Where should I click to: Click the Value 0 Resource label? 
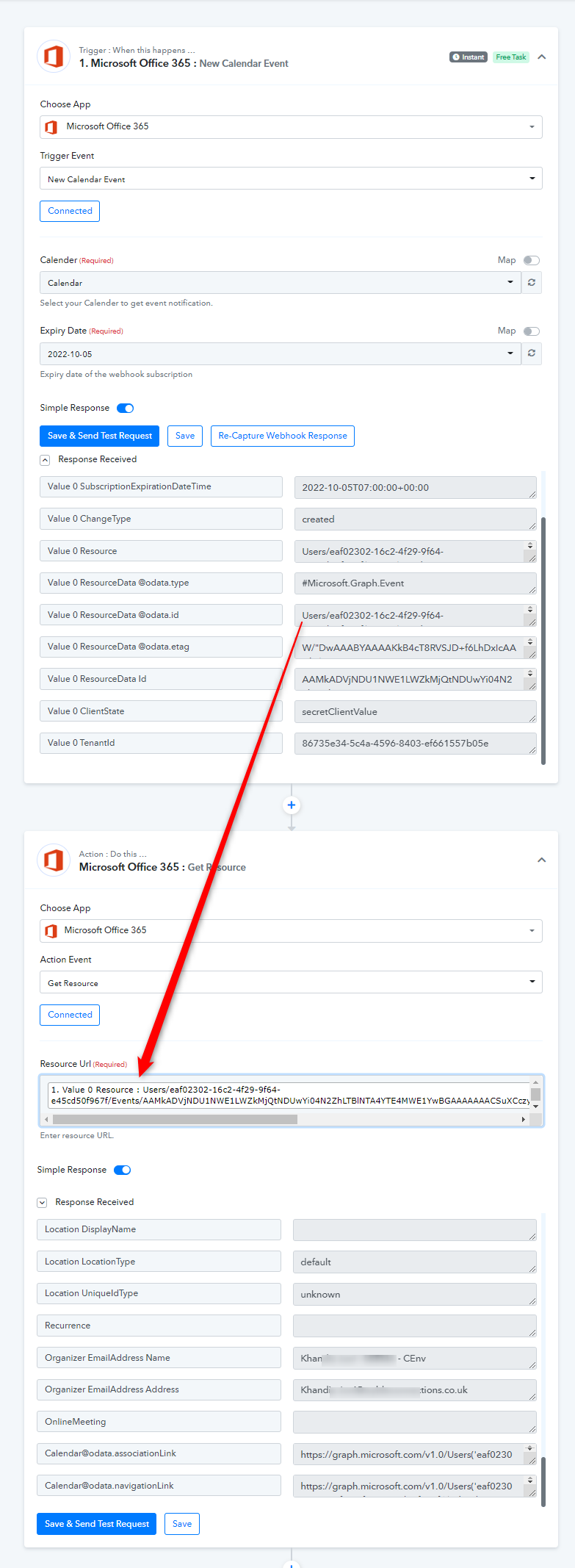[161, 551]
